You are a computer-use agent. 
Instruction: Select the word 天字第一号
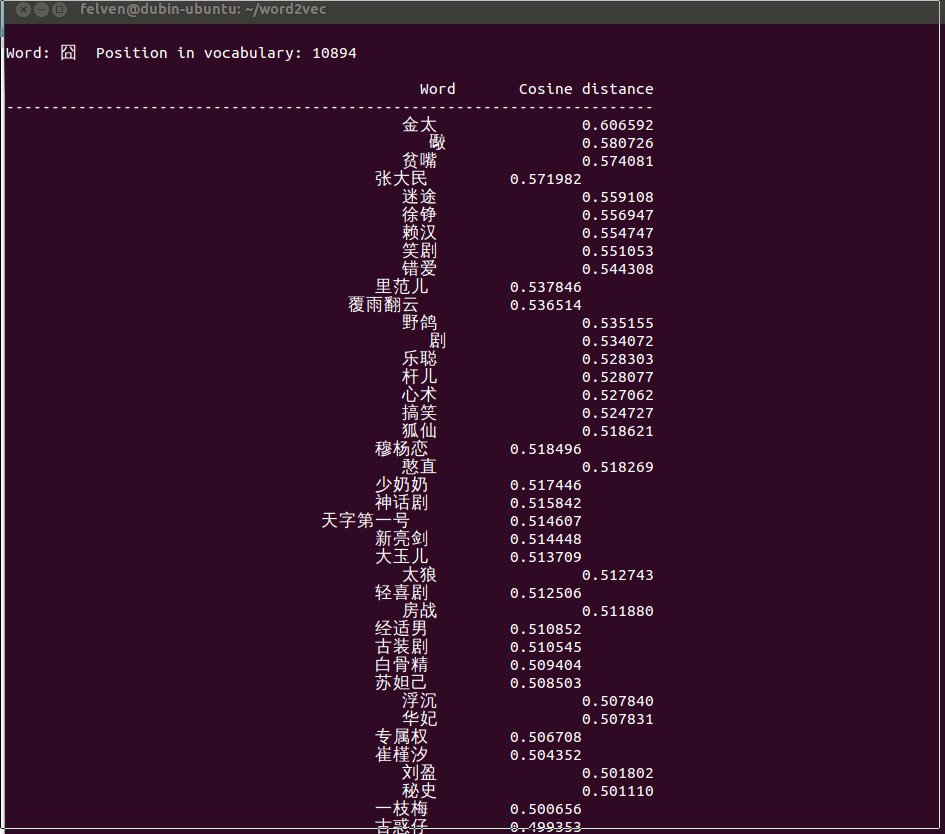pos(366,521)
